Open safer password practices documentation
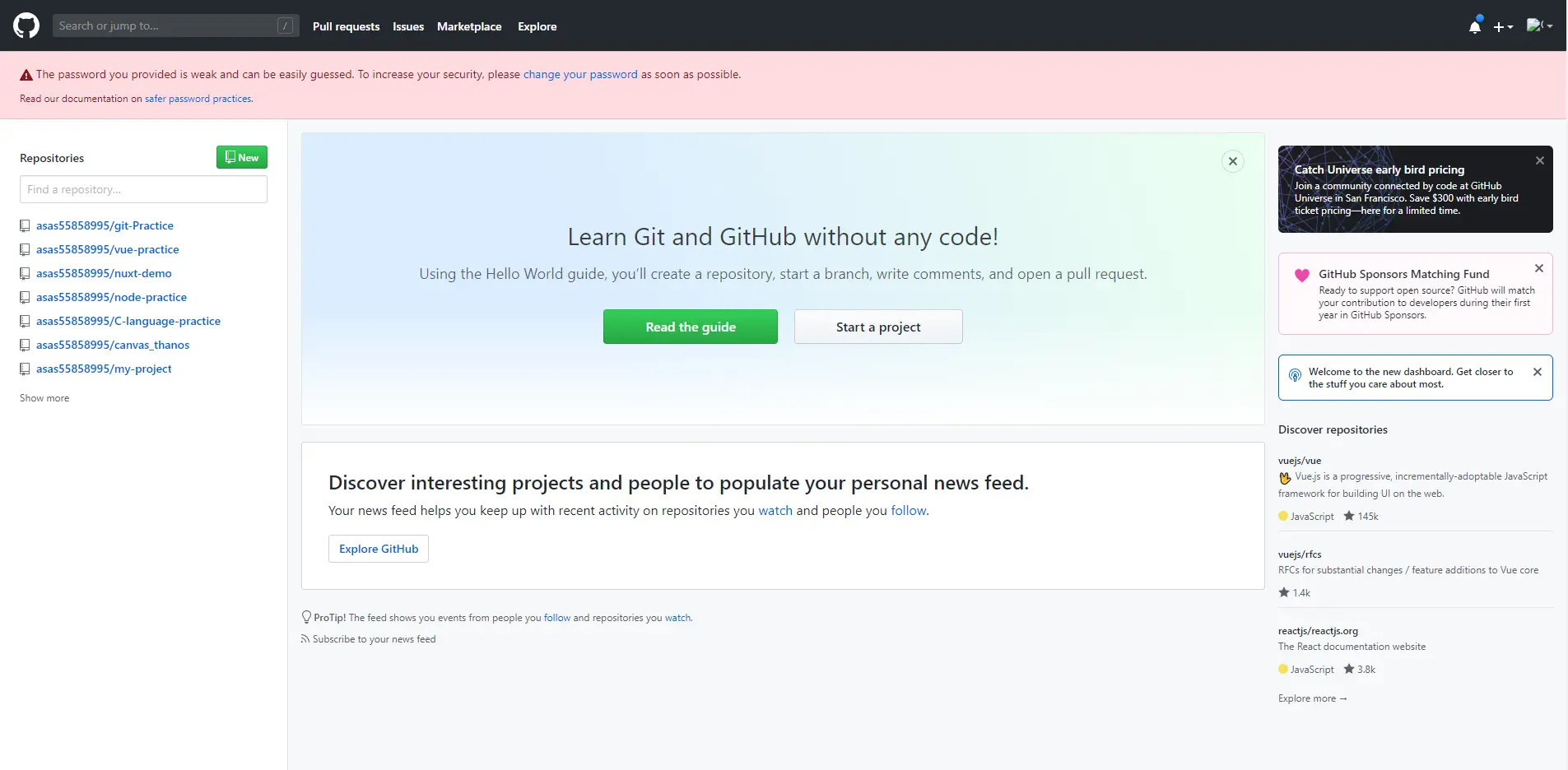 (198, 99)
